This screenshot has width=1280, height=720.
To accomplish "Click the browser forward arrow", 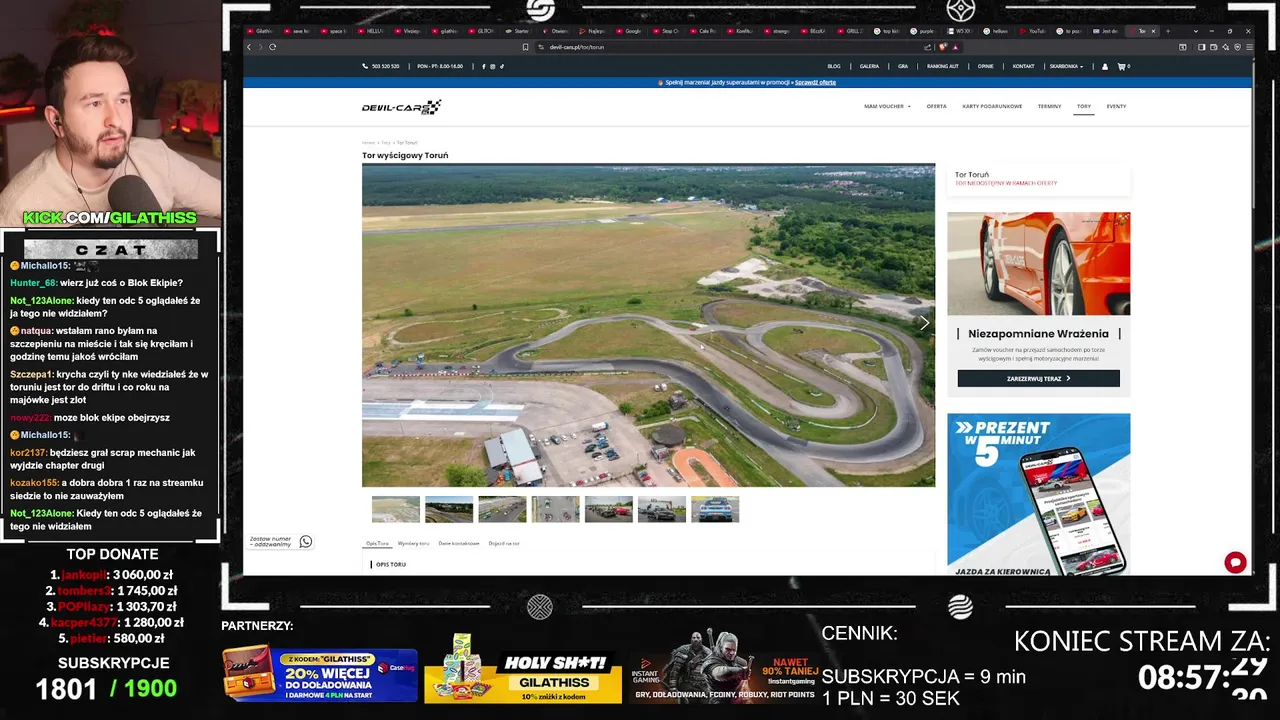I will tap(260, 47).
